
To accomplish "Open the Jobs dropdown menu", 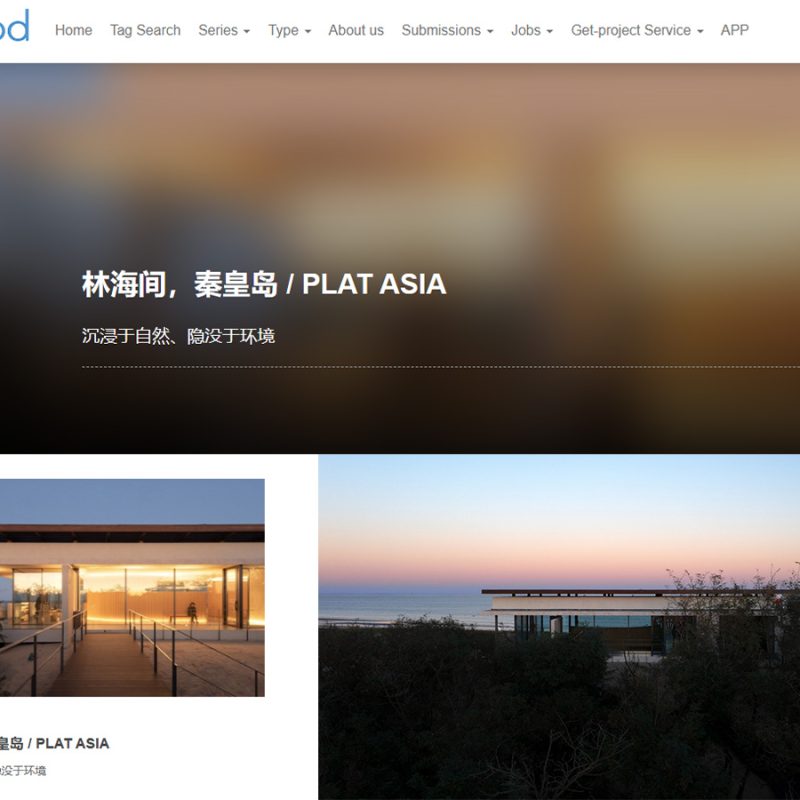I will [x=532, y=31].
